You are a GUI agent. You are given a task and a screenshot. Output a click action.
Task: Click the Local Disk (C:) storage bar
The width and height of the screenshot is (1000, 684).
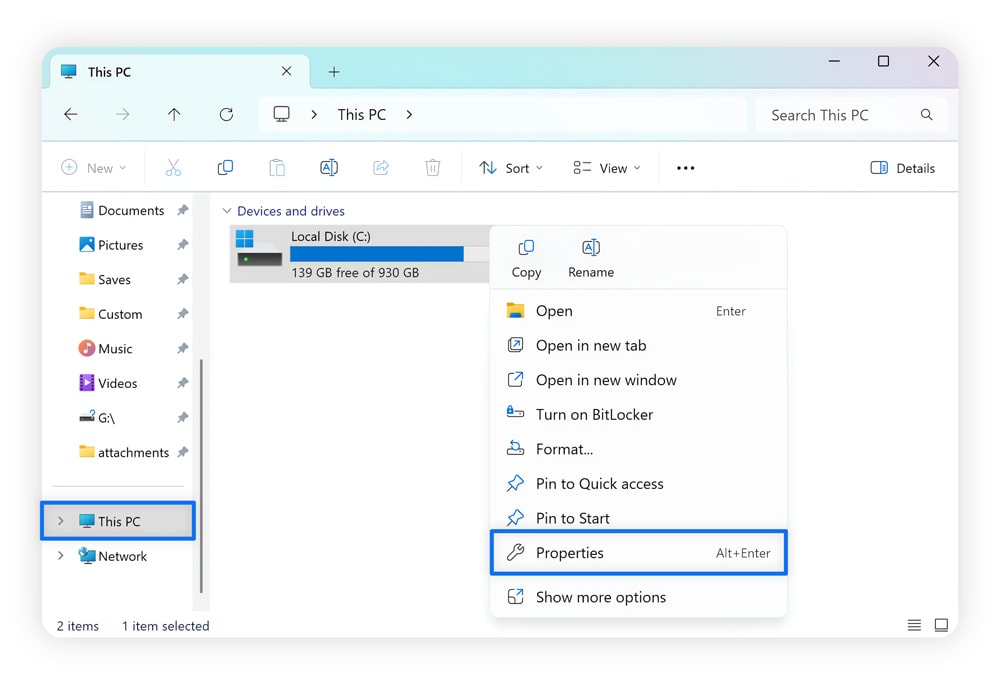tap(376, 254)
